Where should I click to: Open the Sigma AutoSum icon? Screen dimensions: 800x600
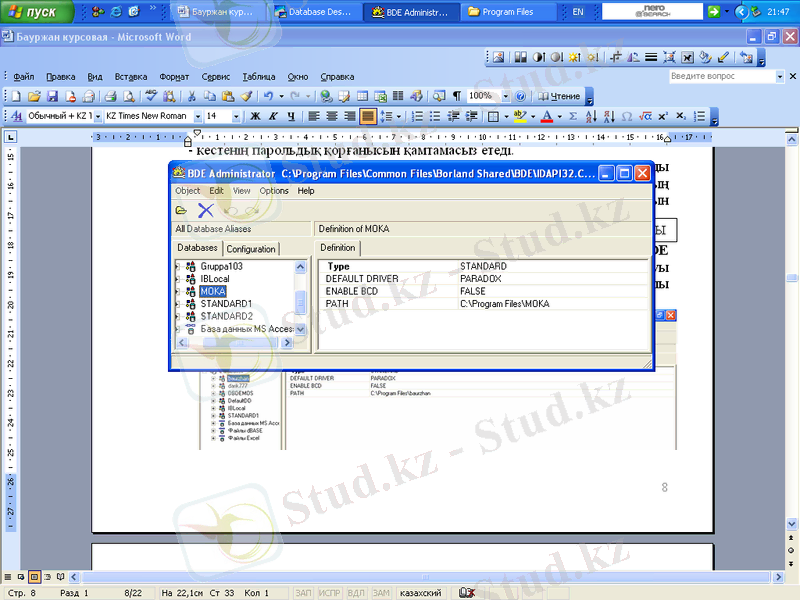pyautogui.click(x=573, y=116)
